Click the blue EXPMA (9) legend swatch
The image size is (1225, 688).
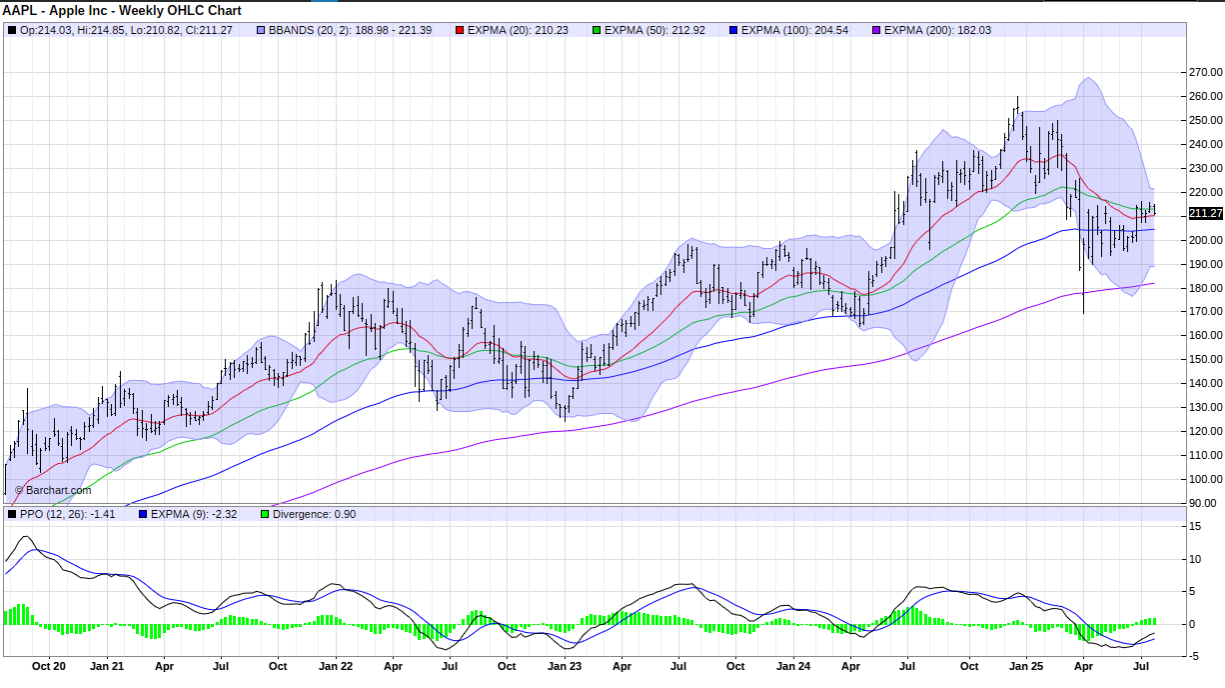[x=143, y=514]
